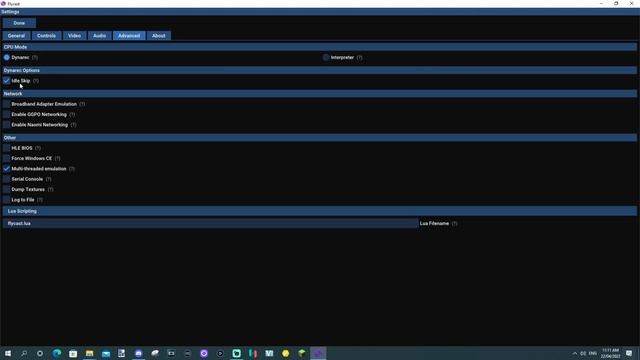Switch to the General tab

[16, 36]
